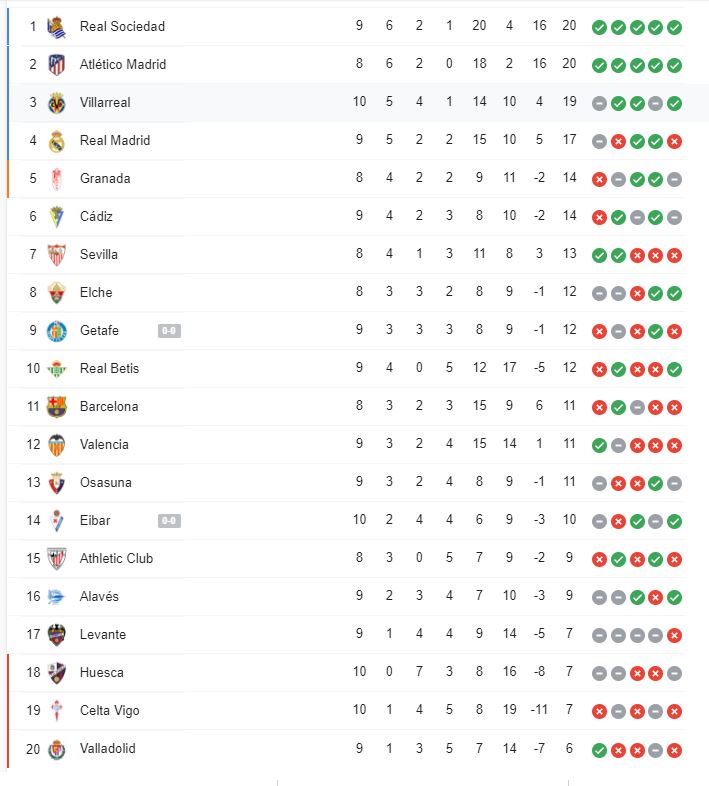
Task: Click the Villarreal yellow crest icon
Action: (x=56, y=103)
